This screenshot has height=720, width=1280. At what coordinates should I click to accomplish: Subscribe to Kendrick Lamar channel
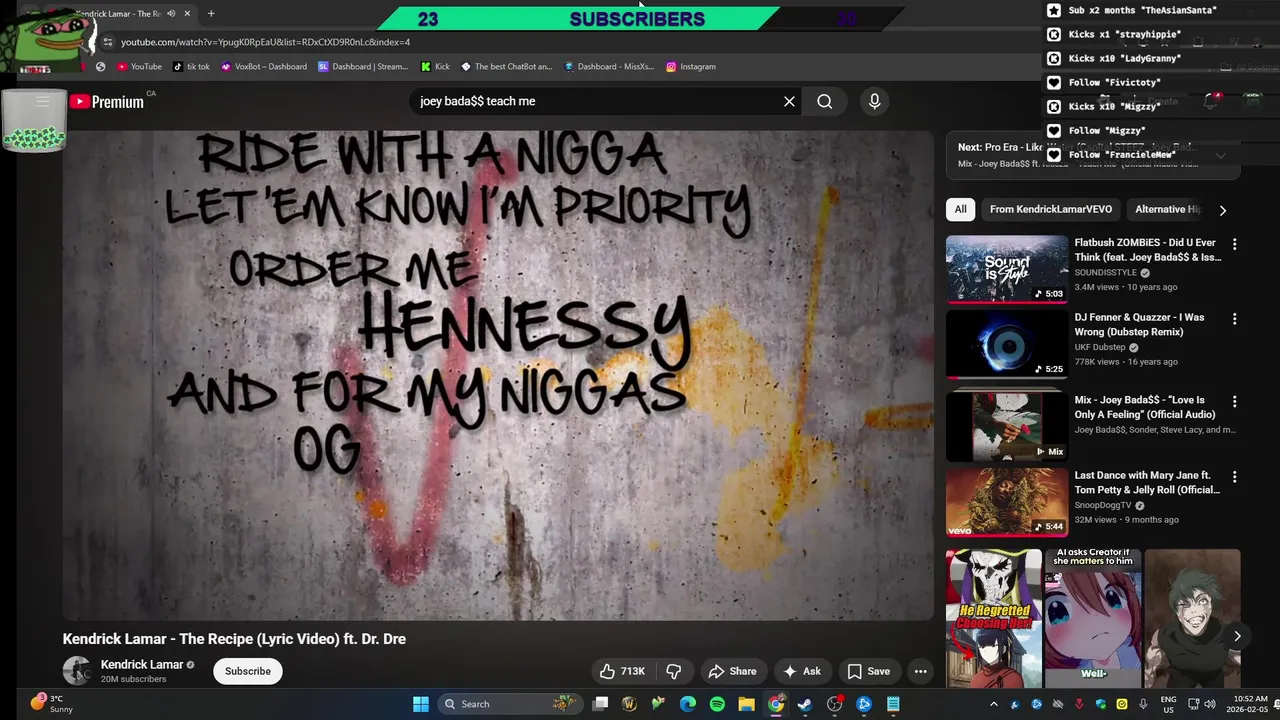click(247, 671)
